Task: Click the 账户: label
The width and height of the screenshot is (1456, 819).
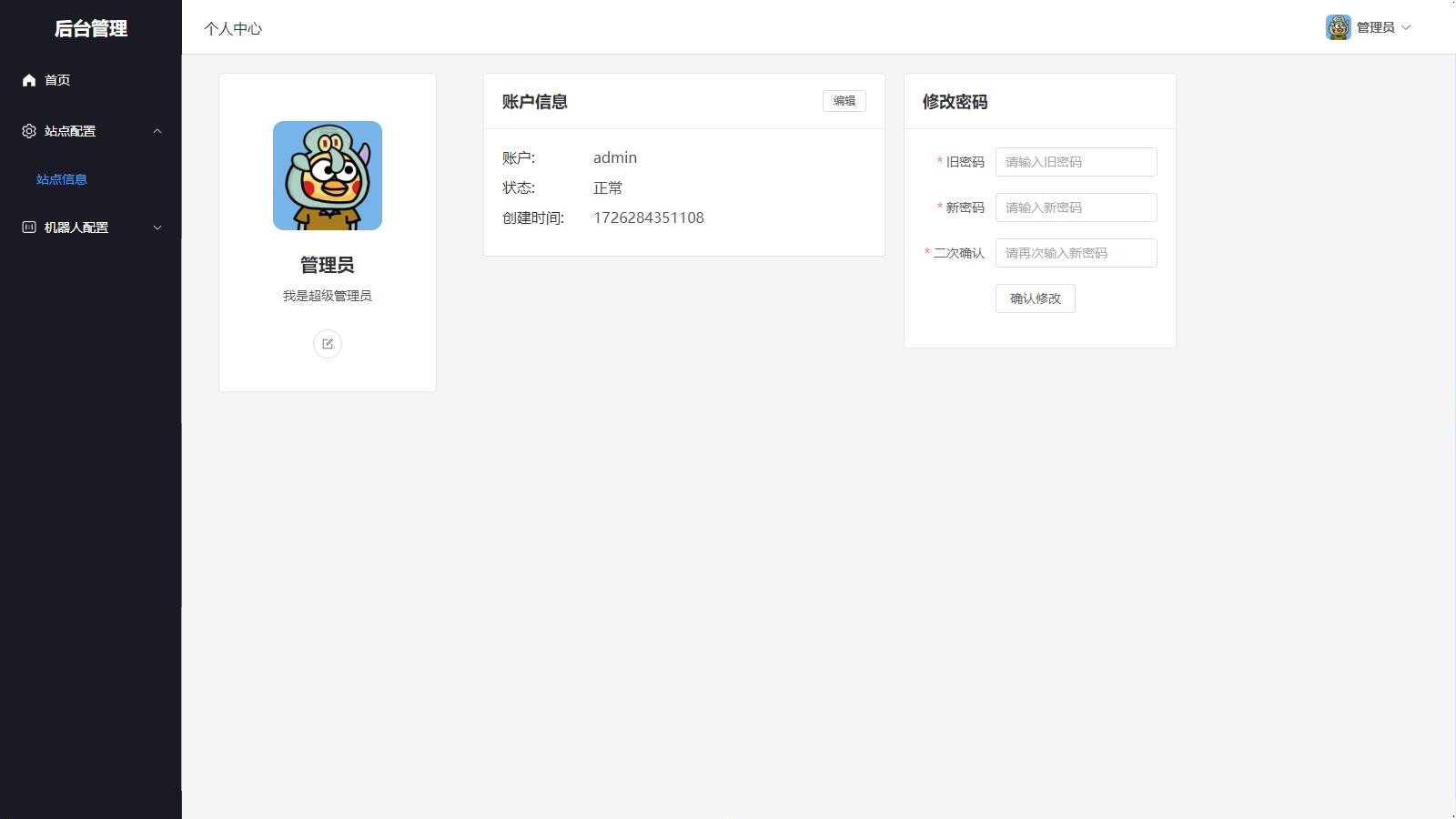Action: 519,157
